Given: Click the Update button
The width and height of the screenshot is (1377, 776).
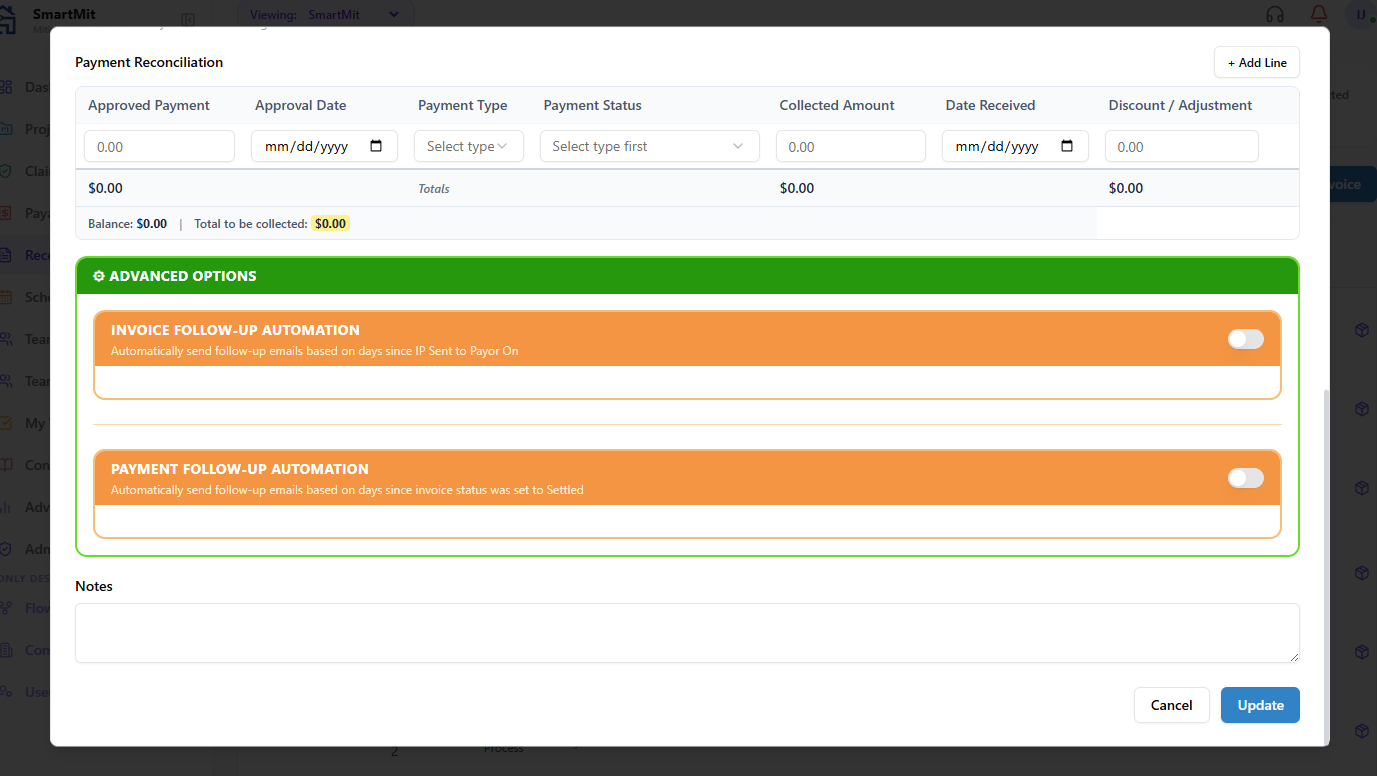Looking at the screenshot, I should tap(1260, 705).
